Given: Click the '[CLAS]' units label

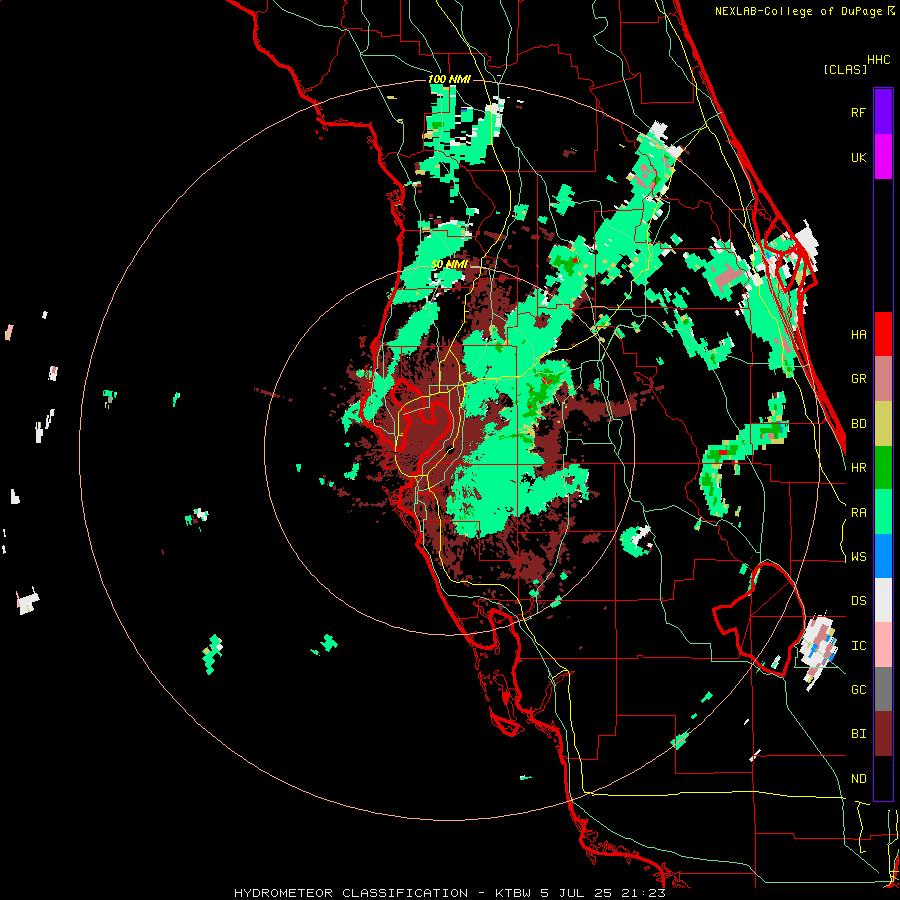Looking at the screenshot, I should tap(845, 69).
